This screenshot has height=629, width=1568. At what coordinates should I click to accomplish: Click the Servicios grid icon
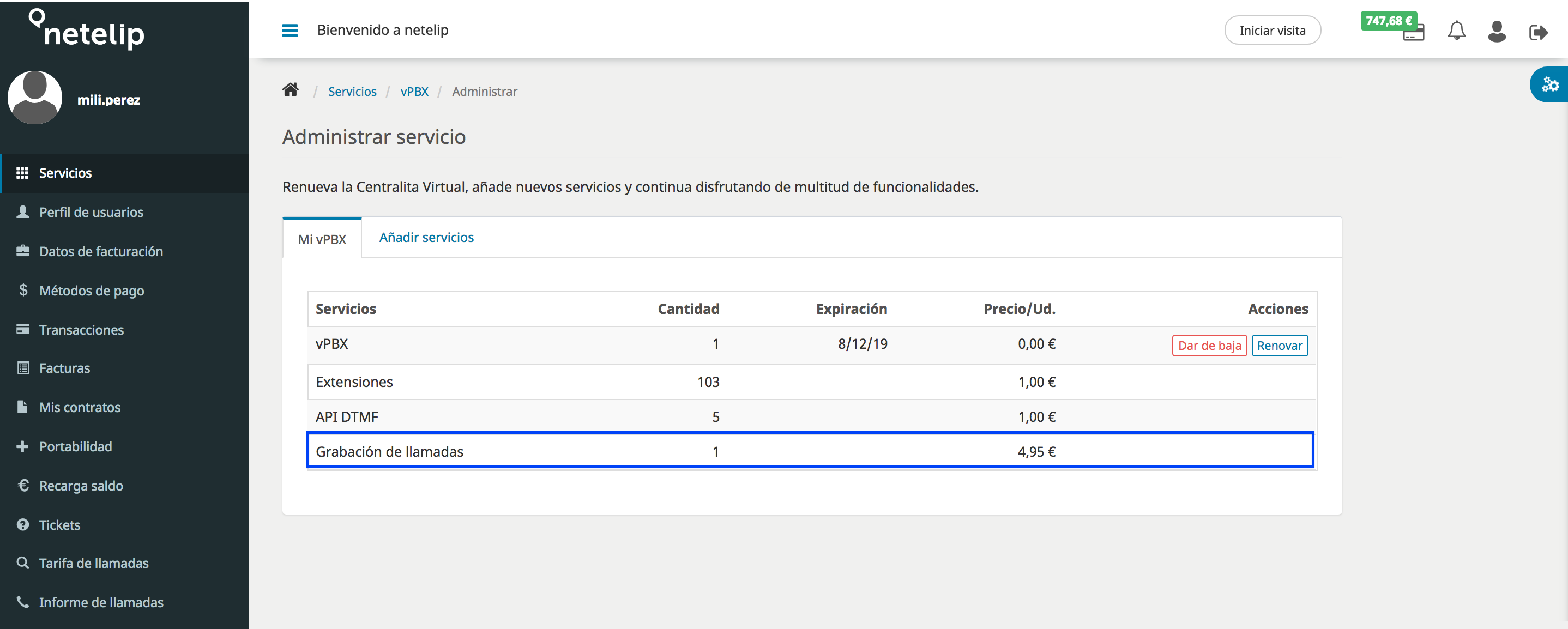[22, 173]
